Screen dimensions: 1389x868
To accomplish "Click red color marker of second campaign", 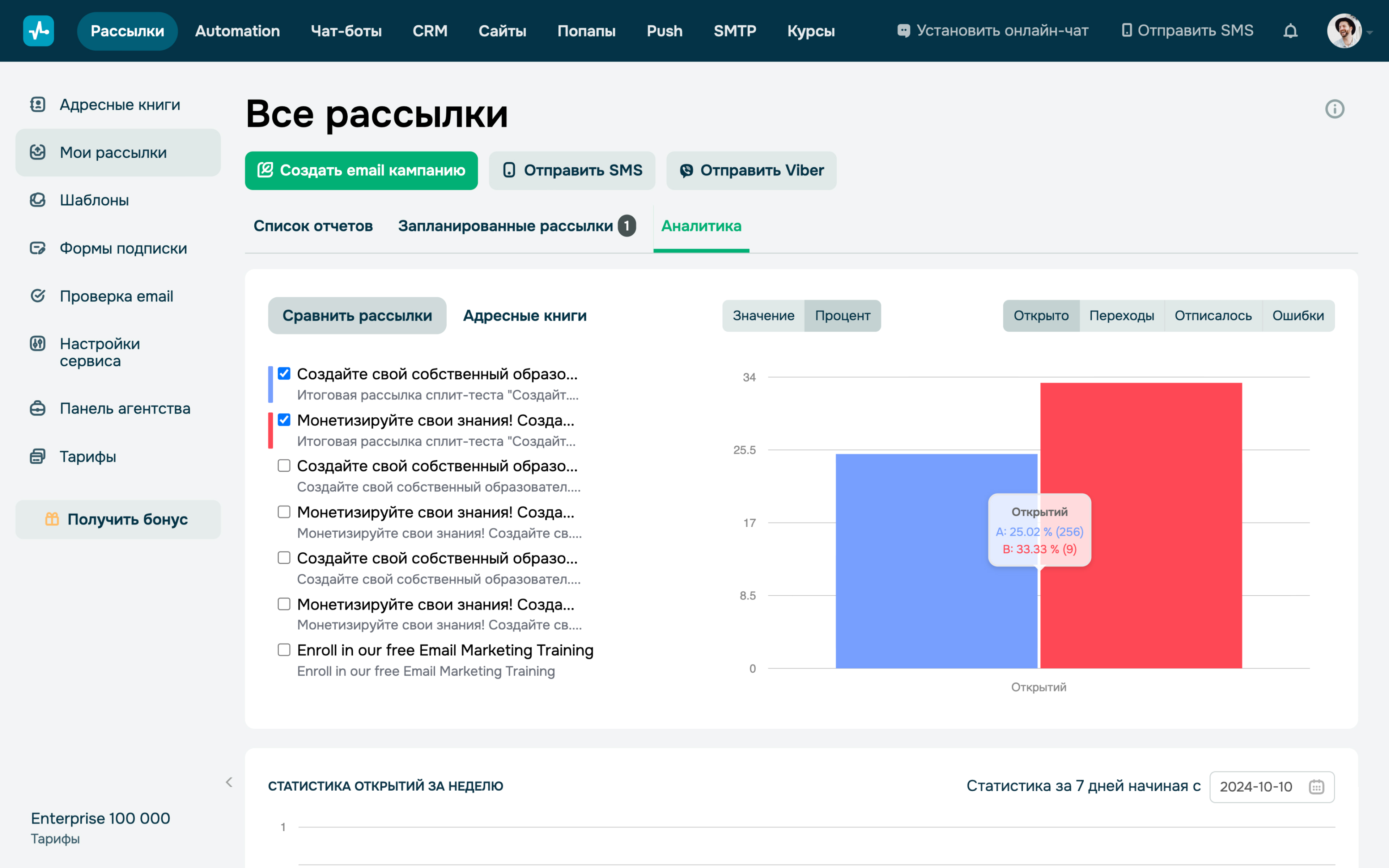I will 270,430.
